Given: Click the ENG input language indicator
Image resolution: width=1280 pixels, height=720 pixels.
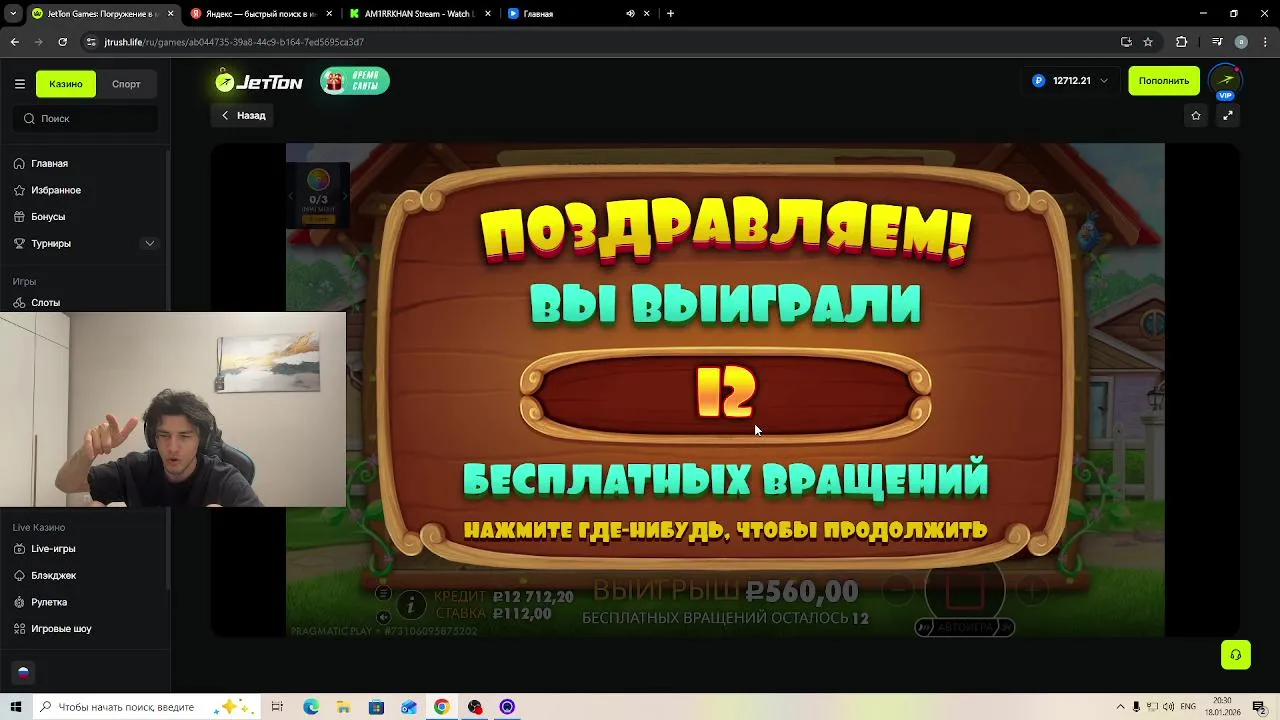Looking at the screenshot, I should click(x=1188, y=707).
